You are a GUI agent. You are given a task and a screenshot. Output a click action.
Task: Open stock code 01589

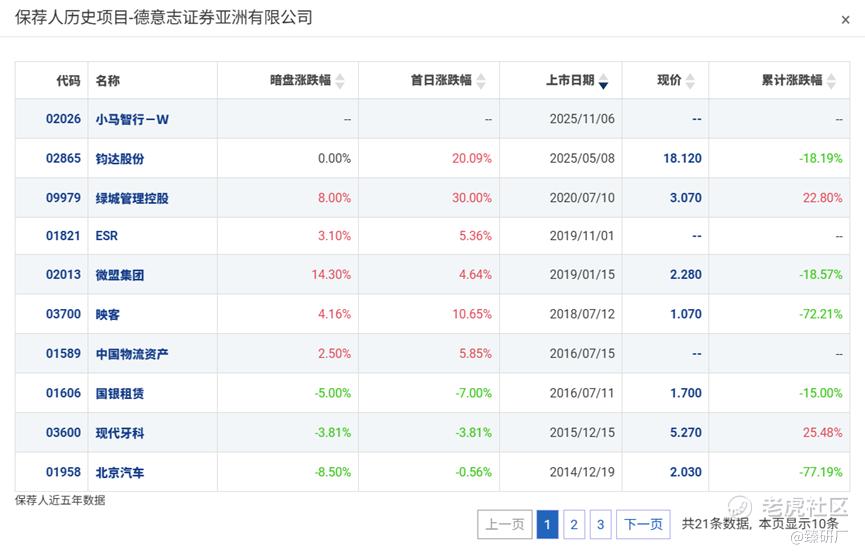(63, 354)
